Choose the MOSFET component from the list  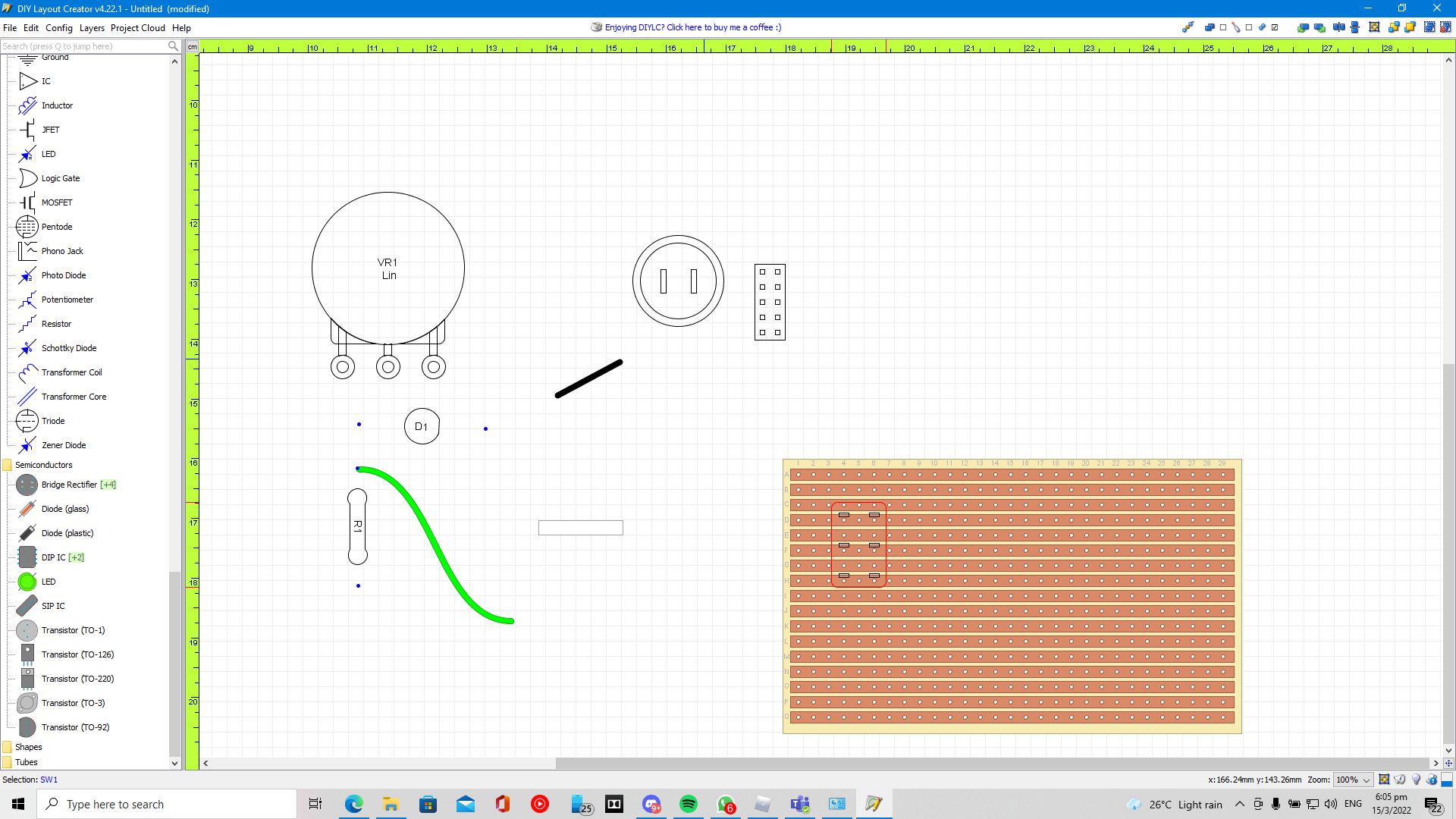(x=57, y=202)
